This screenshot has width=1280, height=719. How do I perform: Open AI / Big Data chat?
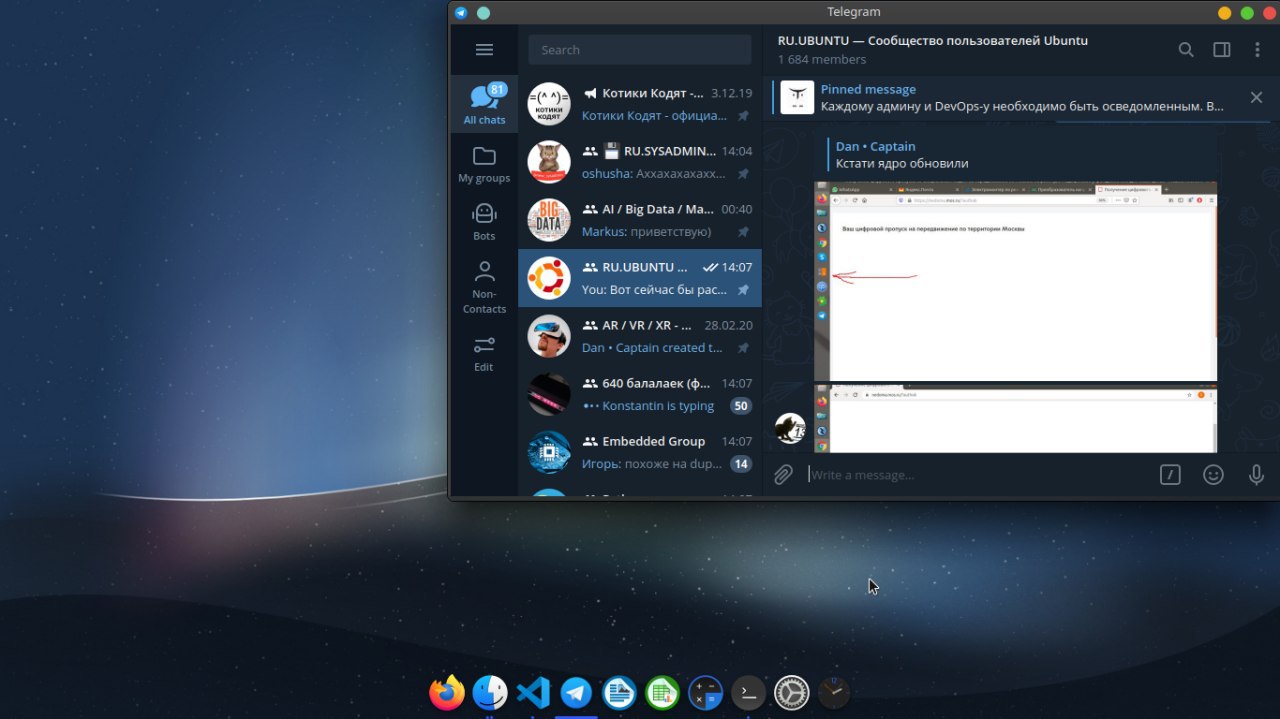(640, 220)
